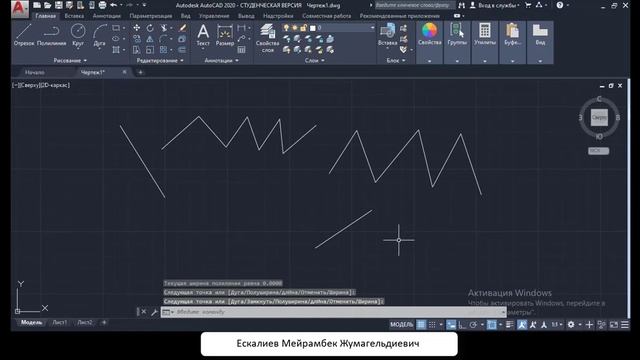This screenshot has width=640, height=360.
Task: Open the Вставка ribbon tab
Action: [x=74, y=16]
